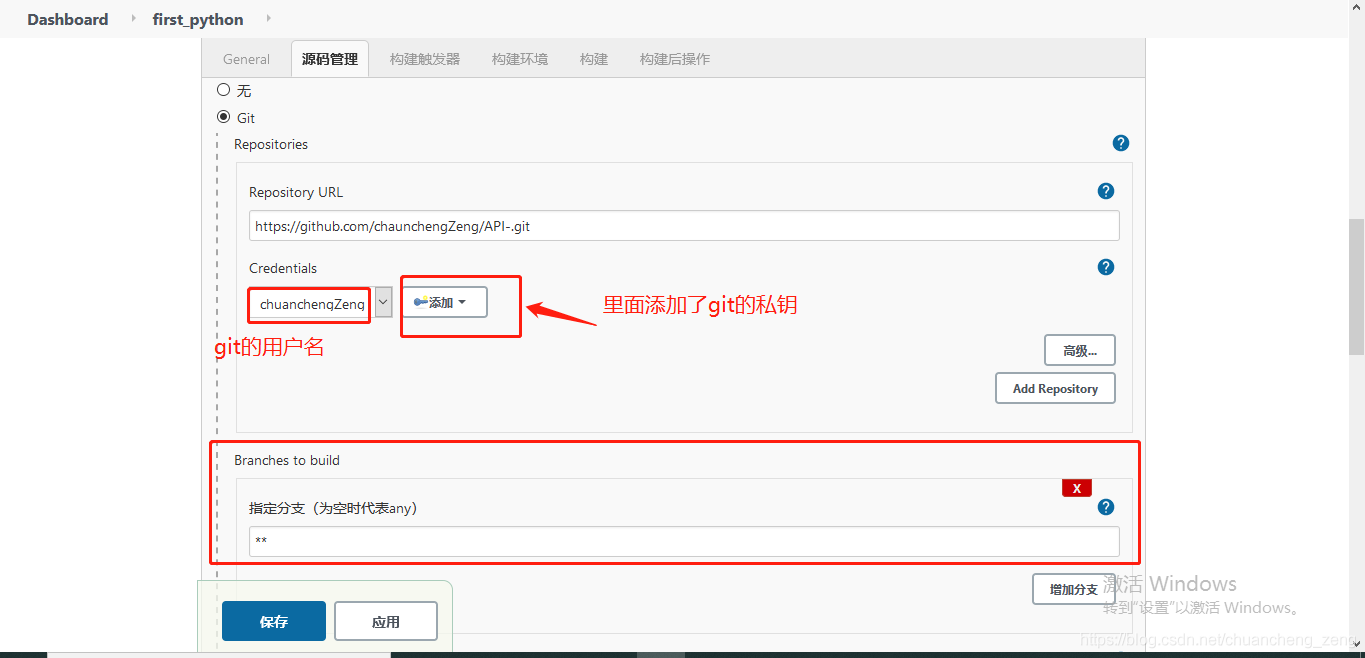Image resolution: width=1365 pixels, height=658 pixels.
Task: Click the 保存 button
Action: [x=273, y=620]
